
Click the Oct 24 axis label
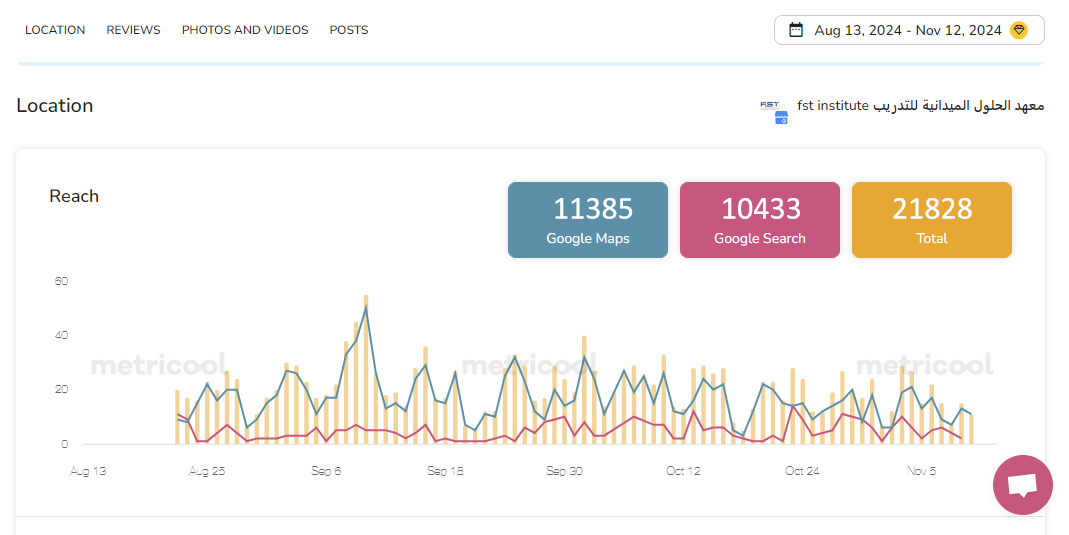click(x=802, y=471)
